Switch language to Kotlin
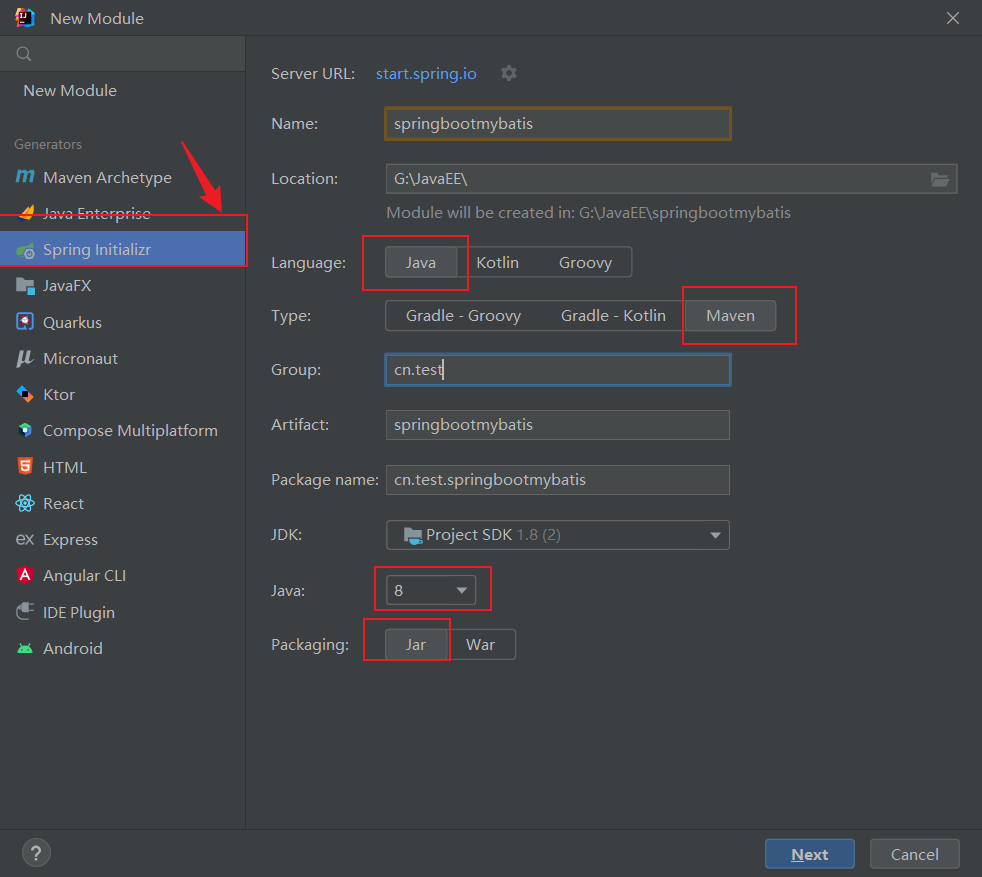 [x=497, y=262]
